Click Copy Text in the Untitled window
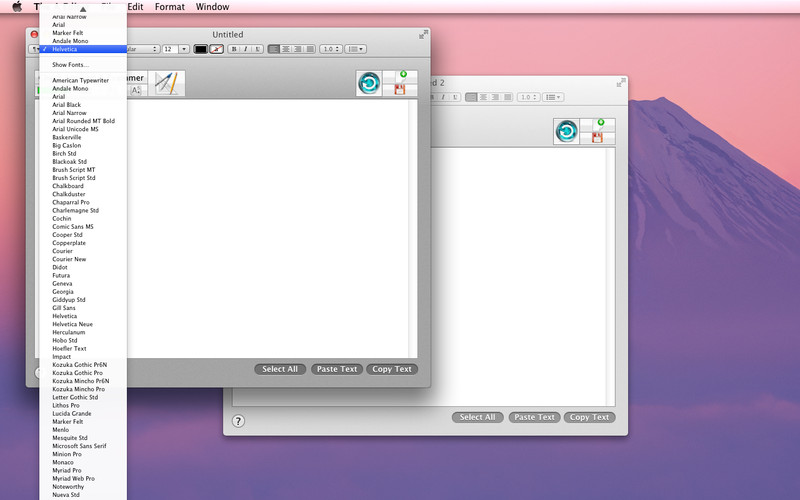The width and height of the screenshot is (800, 500). tap(392, 369)
